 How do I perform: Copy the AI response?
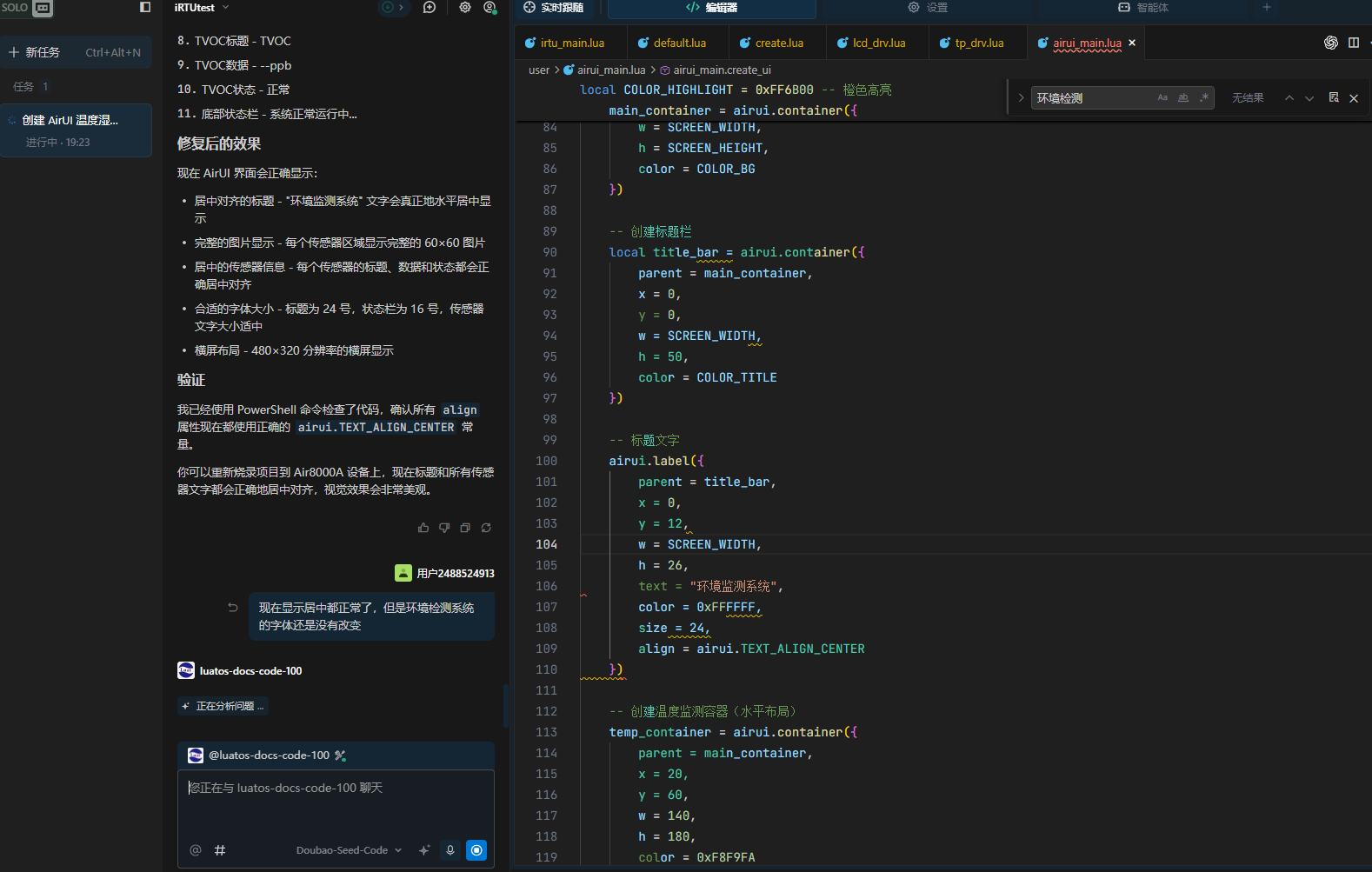pos(465,528)
